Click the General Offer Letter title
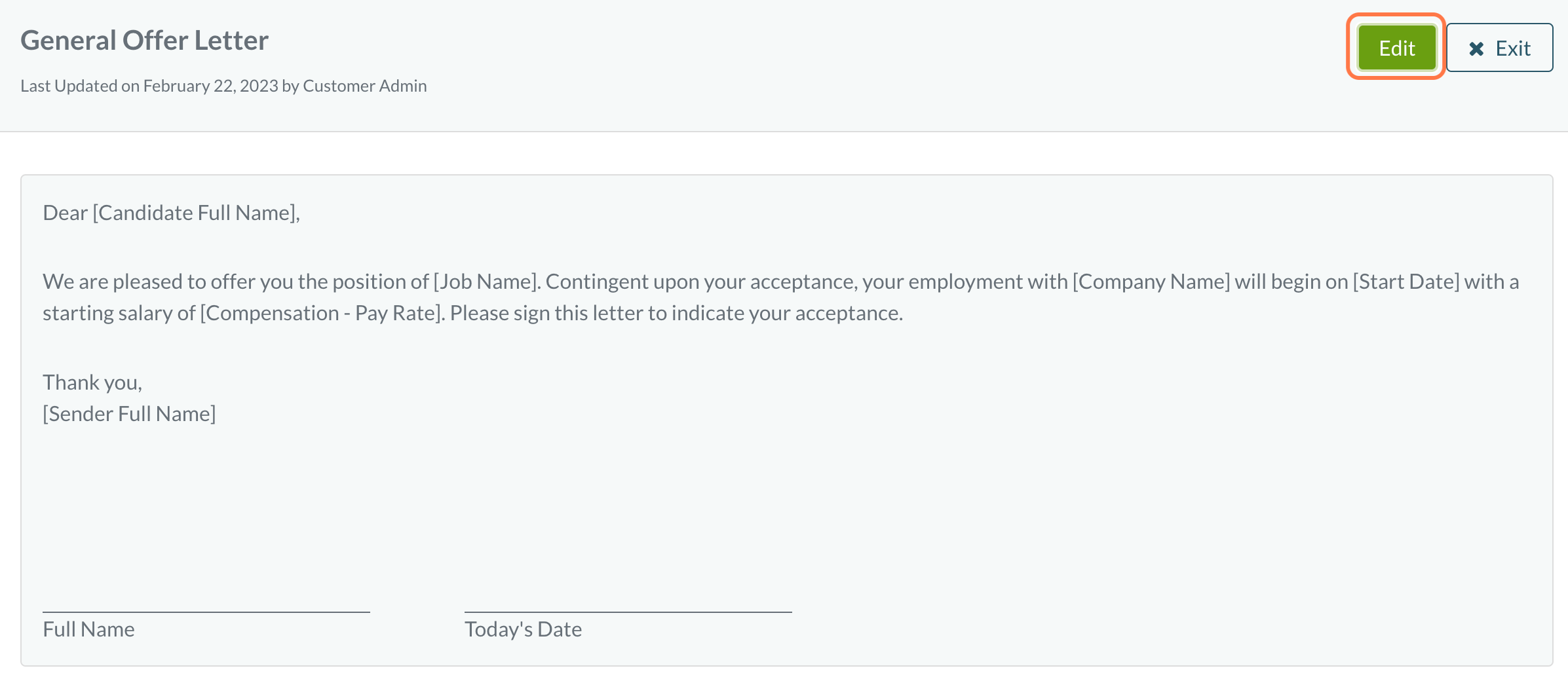The height and width of the screenshot is (683, 1568). click(144, 41)
